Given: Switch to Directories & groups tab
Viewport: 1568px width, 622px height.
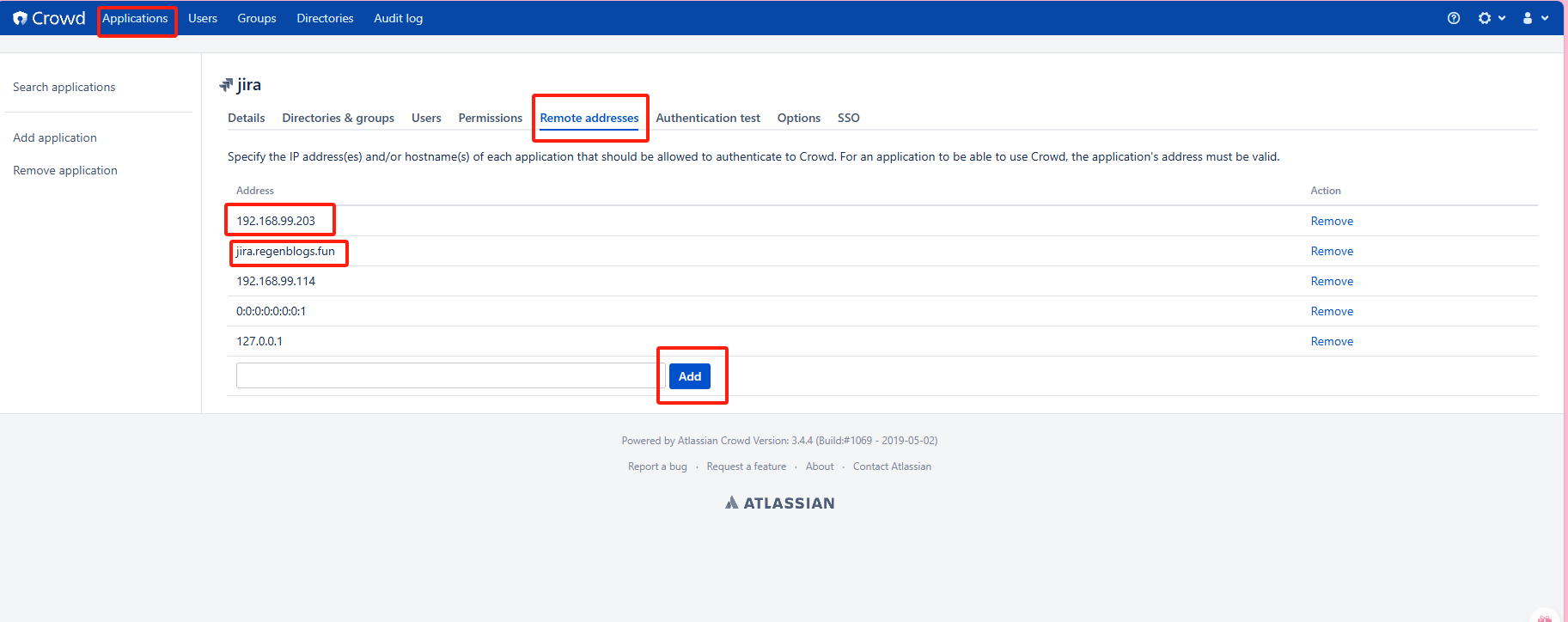Looking at the screenshot, I should click(x=339, y=118).
